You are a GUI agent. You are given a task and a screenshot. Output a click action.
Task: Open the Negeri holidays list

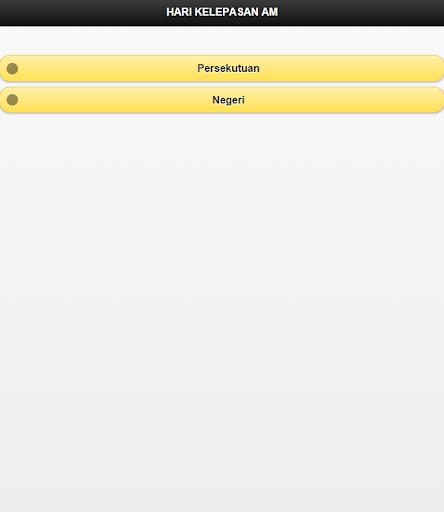(x=222, y=100)
